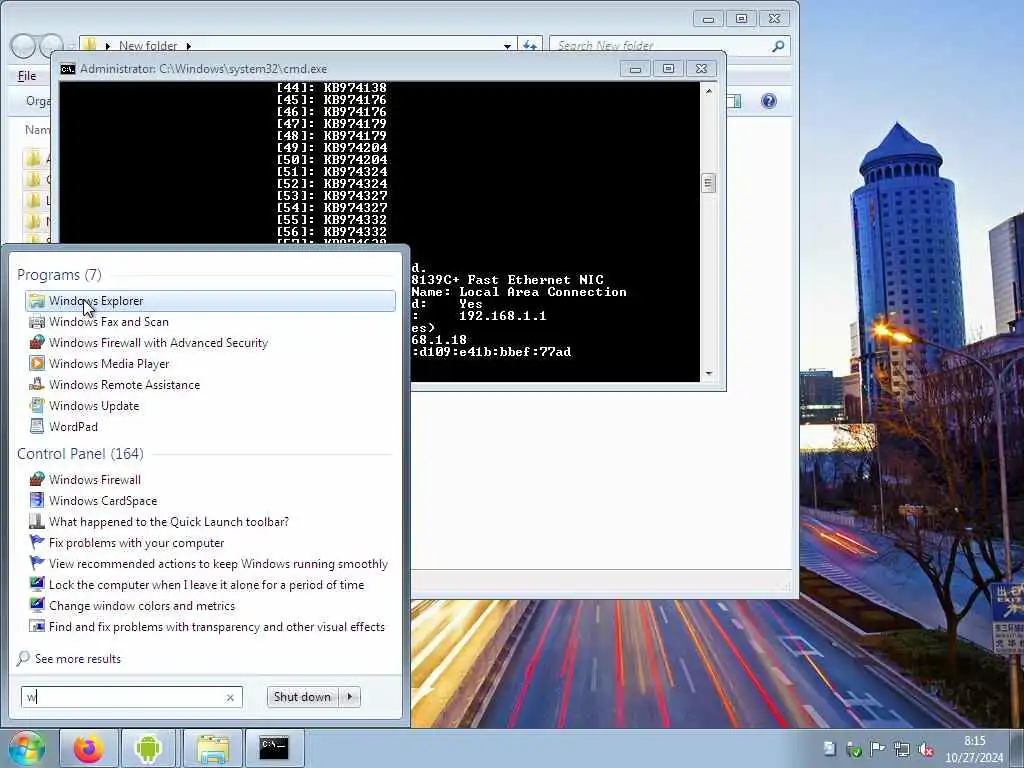Click the Shut down button

point(302,697)
